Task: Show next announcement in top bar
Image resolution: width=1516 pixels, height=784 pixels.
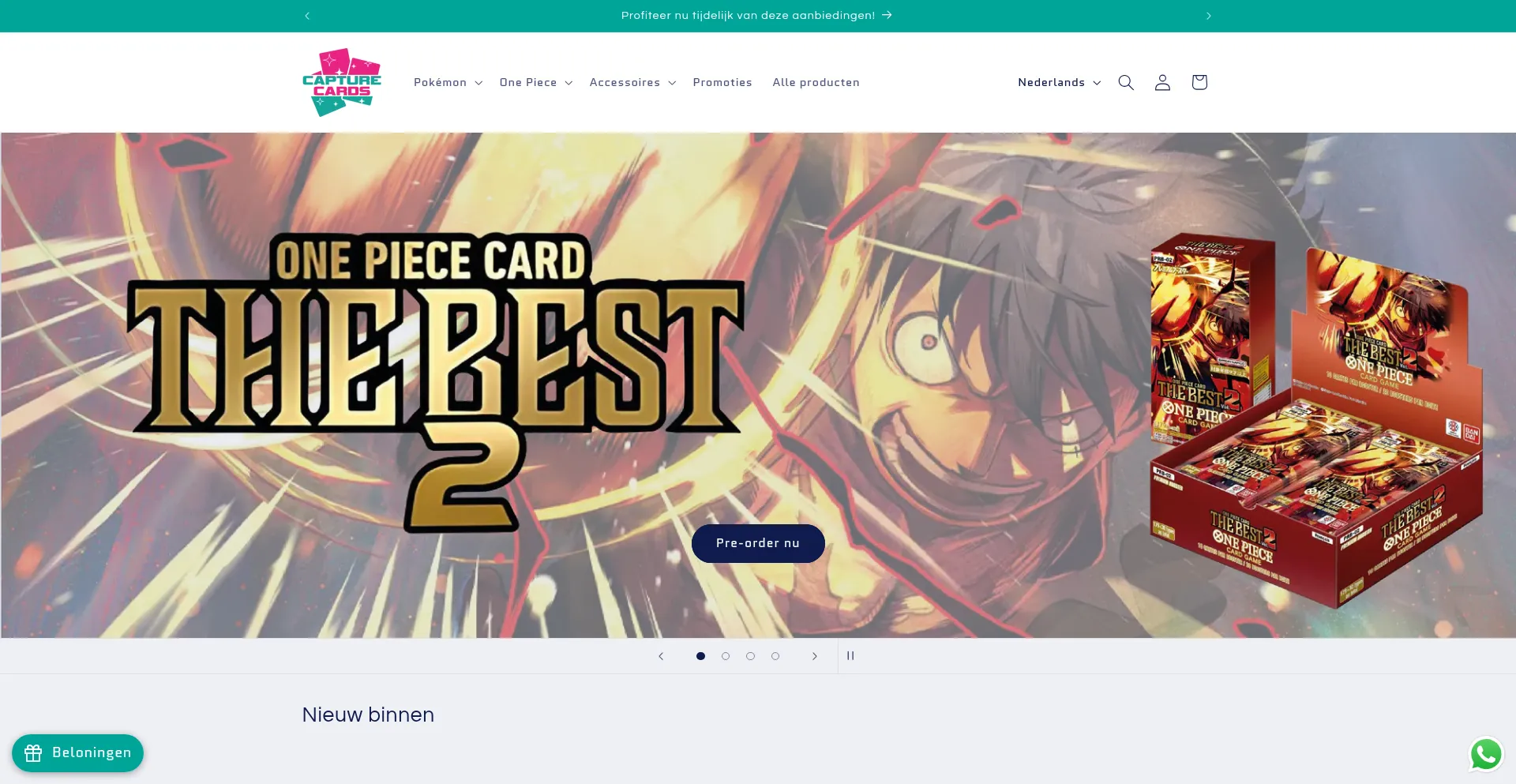Action: (1209, 16)
